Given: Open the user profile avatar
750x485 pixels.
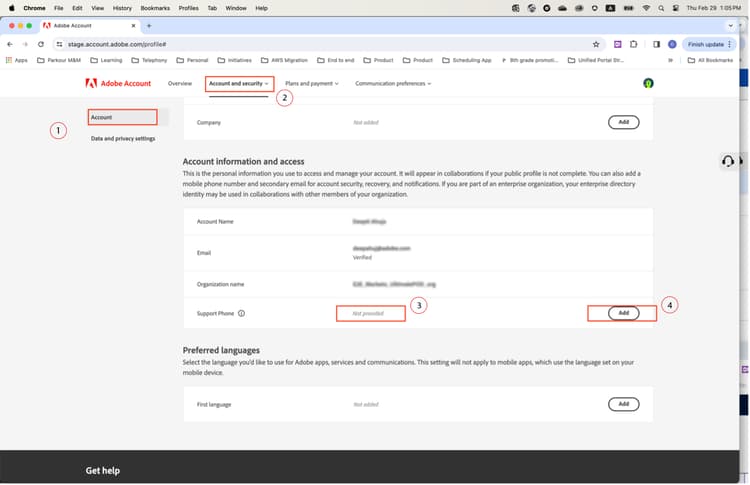Looking at the screenshot, I should (648, 84).
